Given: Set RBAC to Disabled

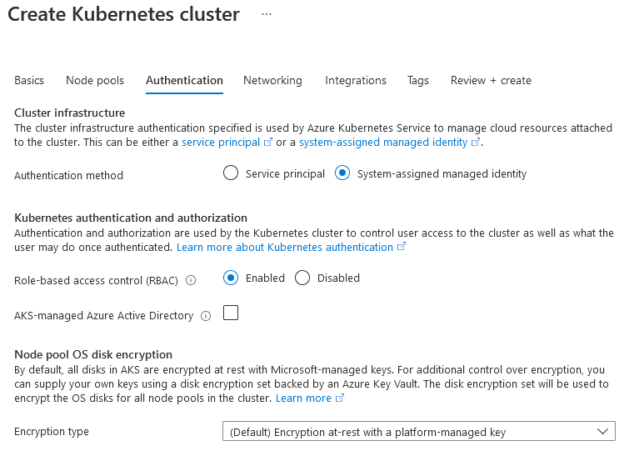Looking at the screenshot, I should click(302, 278).
